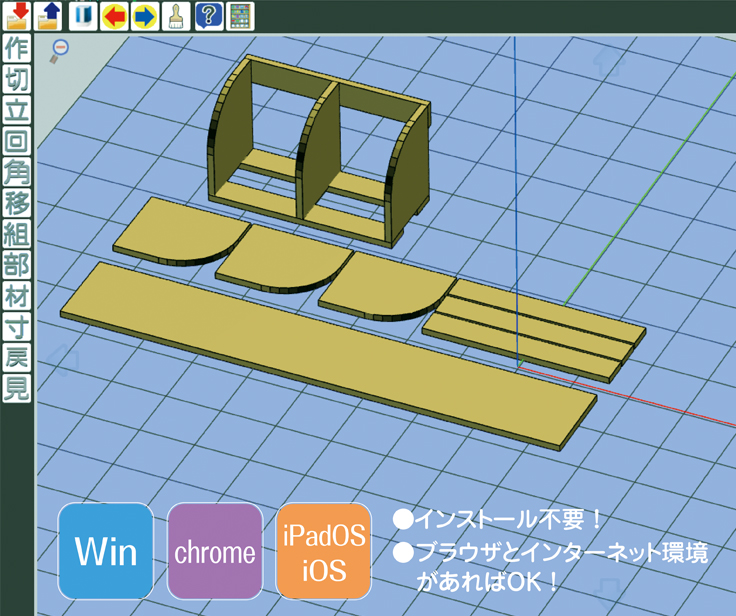The height and width of the screenshot is (616, 736).
Task: Redo with the blue right arrow
Action: point(145,15)
